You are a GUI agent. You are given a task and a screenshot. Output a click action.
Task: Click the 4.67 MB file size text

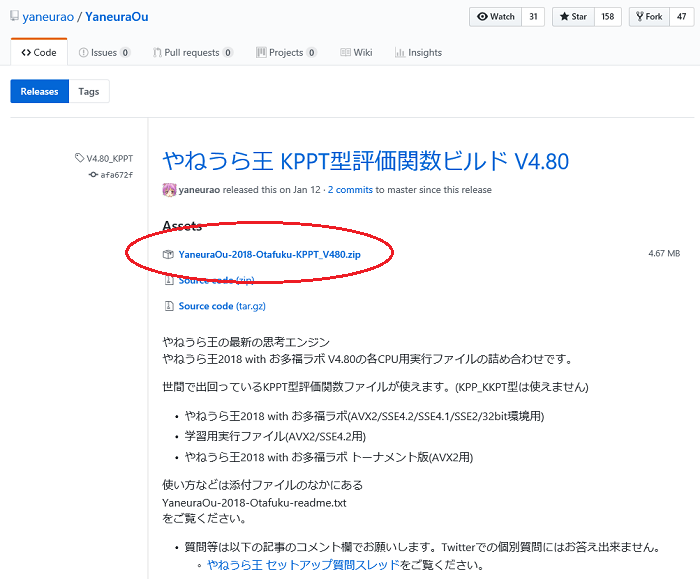tap(664, 254)
